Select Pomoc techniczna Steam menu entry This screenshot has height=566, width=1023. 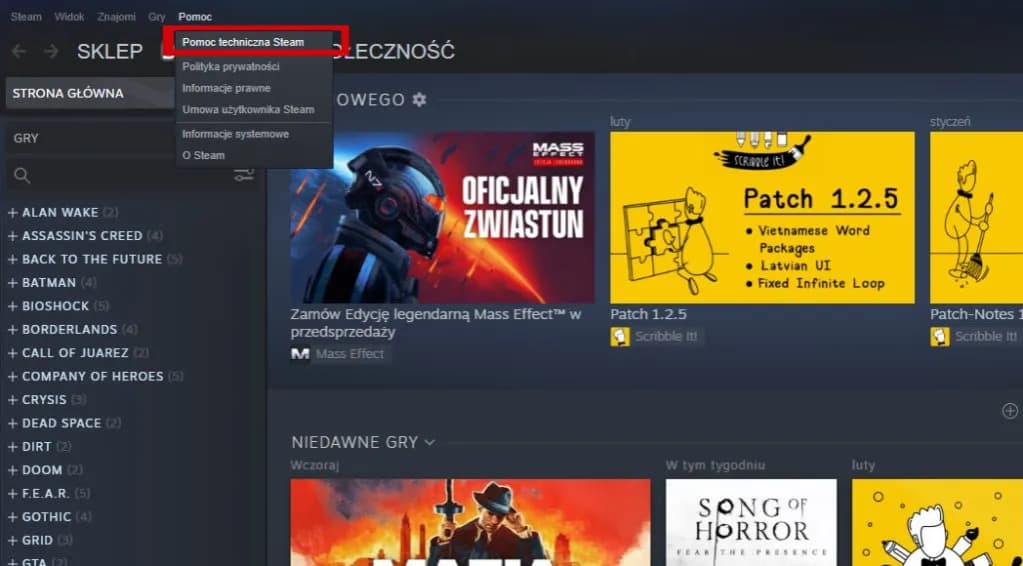pos(243,42)
